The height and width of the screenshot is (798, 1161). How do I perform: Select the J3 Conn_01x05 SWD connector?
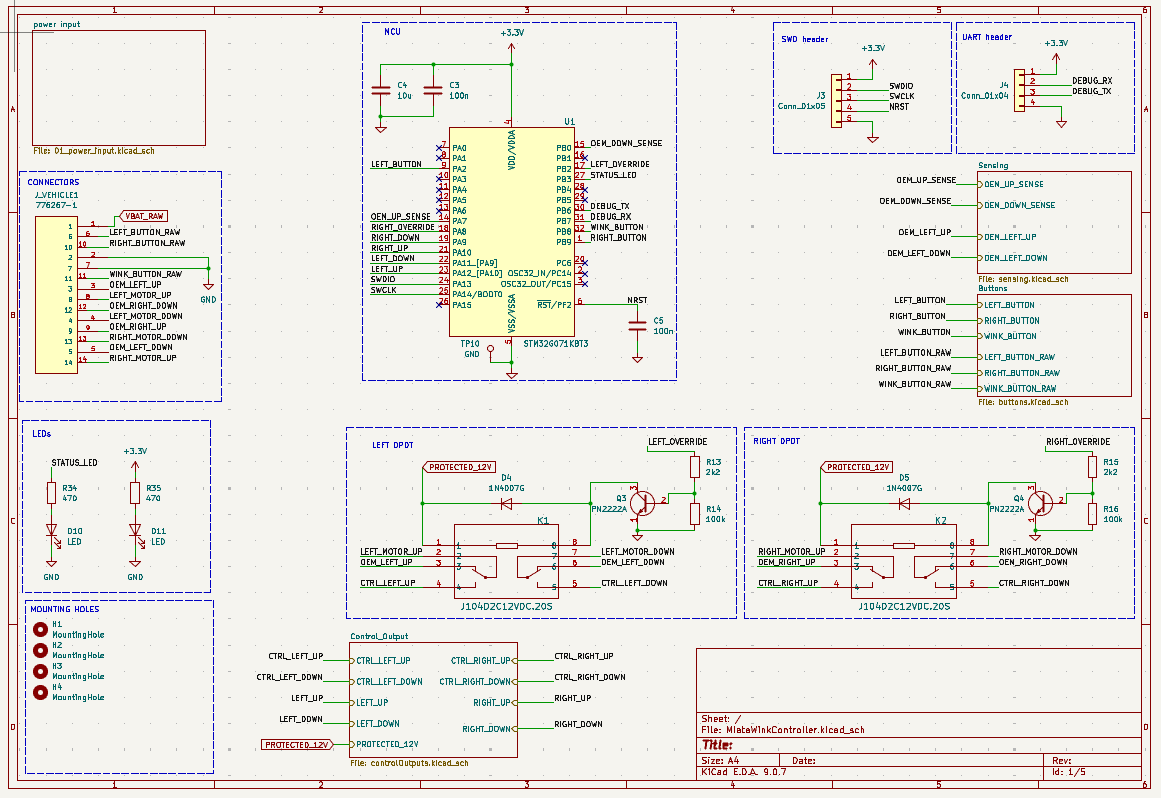click(837, 101)
